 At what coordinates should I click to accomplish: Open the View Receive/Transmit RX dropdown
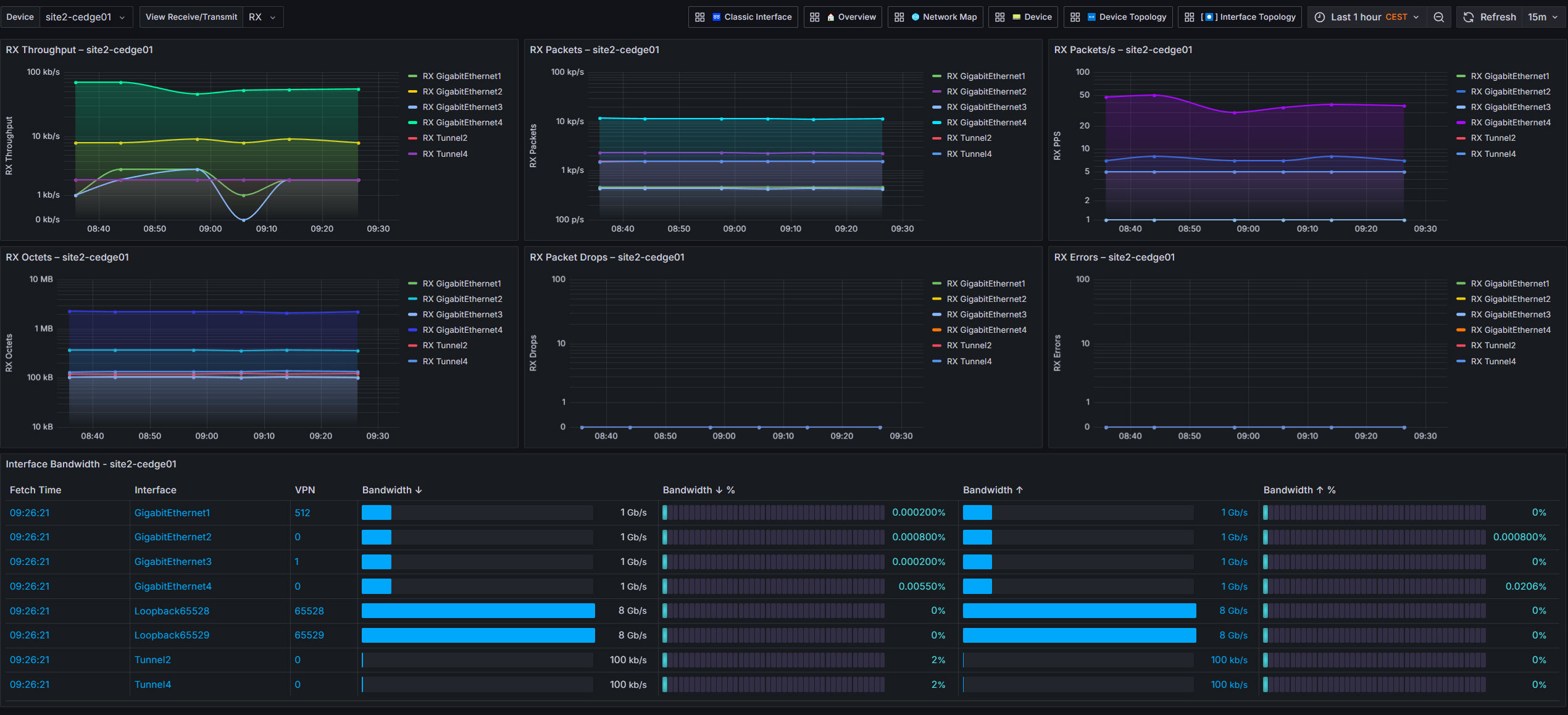263,17
